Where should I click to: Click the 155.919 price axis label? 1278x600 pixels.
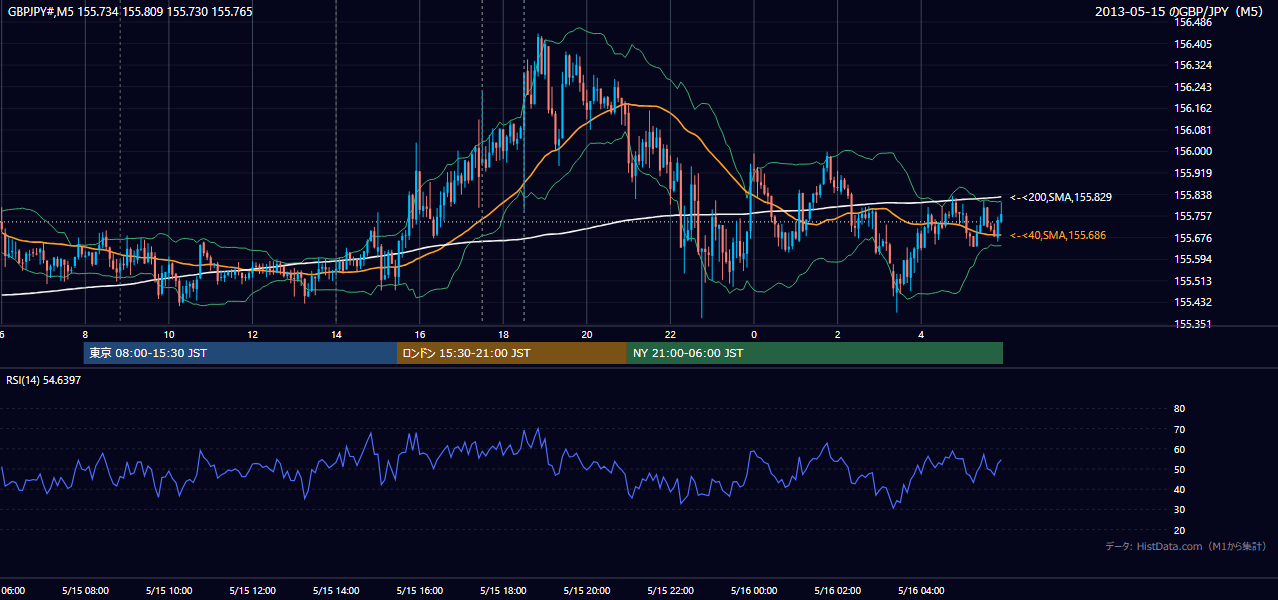pyautogui.click(x=1193, y=173)
